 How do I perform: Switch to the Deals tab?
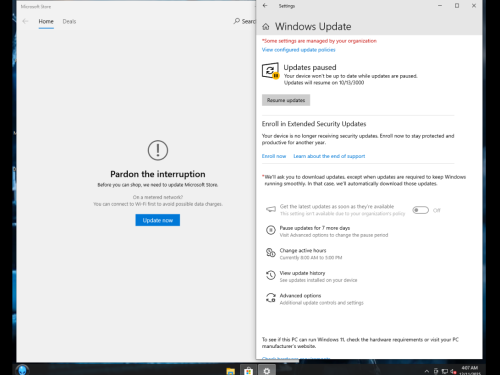pyautogui.click(x=69, y=21)
